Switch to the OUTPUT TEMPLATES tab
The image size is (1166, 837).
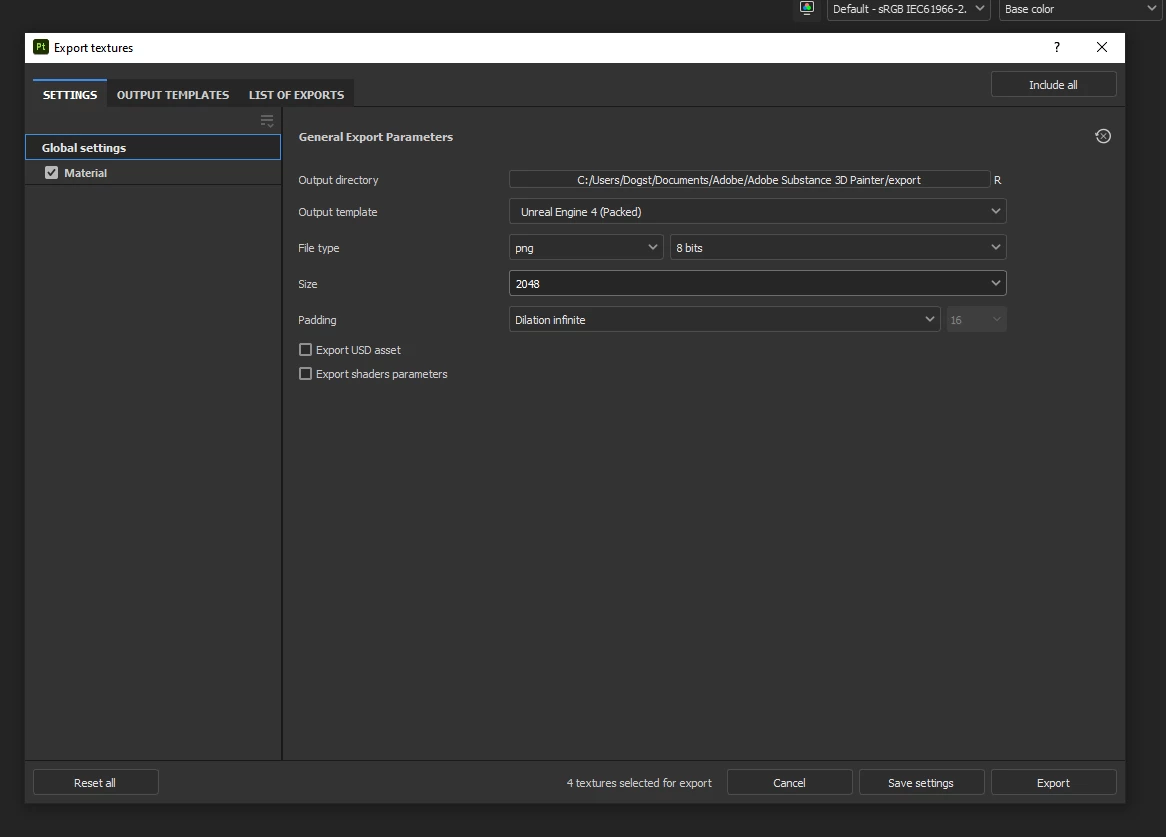point(173,94)
